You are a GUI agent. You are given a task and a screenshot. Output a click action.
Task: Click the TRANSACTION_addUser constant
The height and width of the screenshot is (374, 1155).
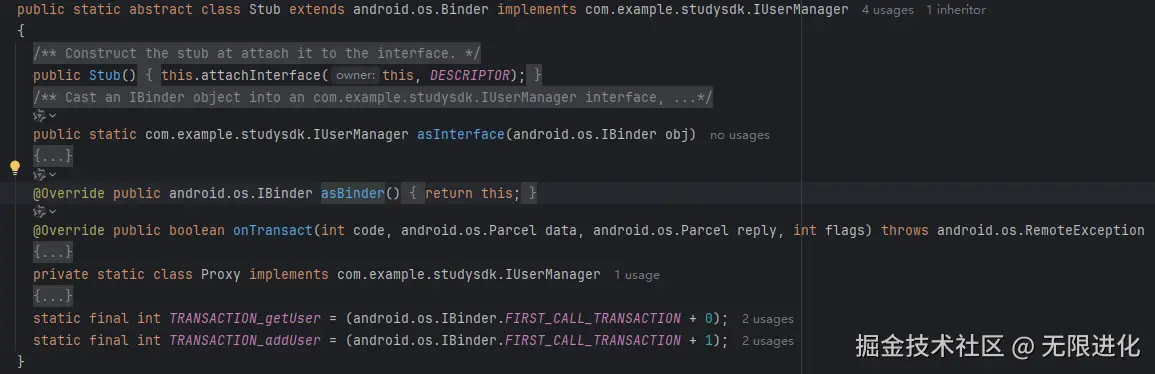[x=245, y=341]
